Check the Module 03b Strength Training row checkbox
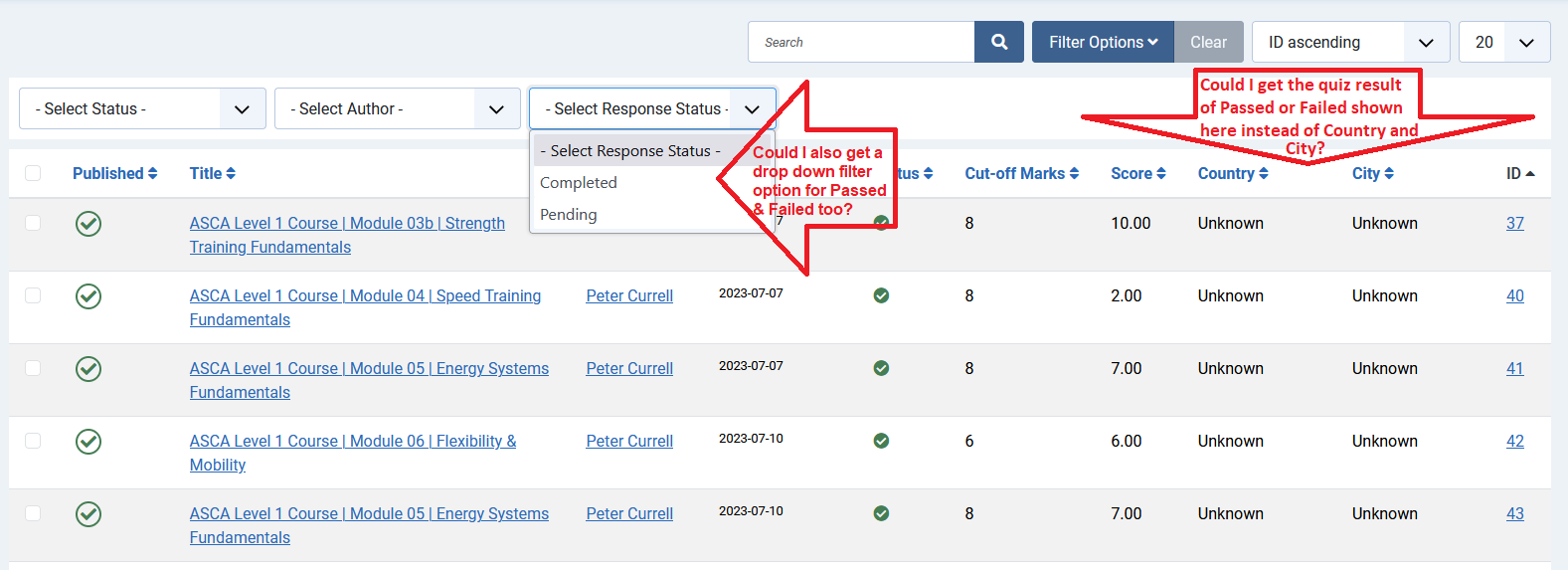Screen dimensions: 1568x570 (x=33, y=223)
